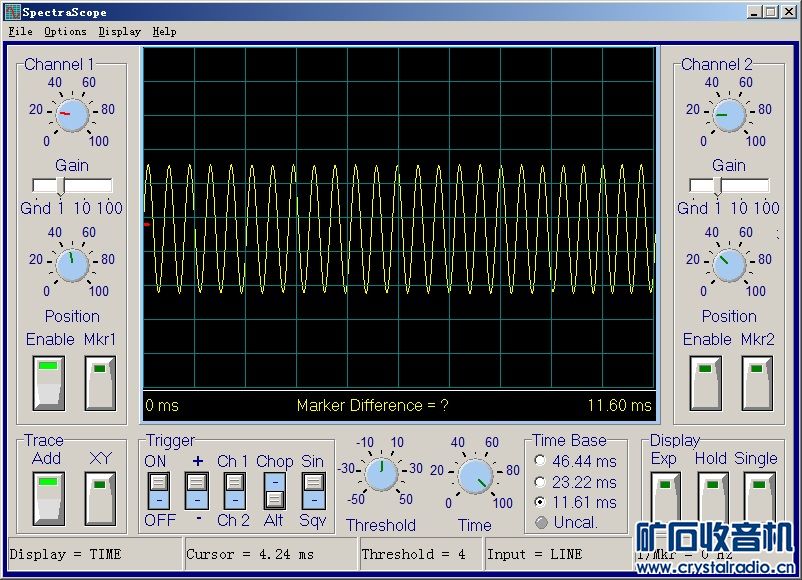Click the Channel 2 position knob
Image resolution: width=802 pixels, height=580 pixels.
[x=729, y=265]
